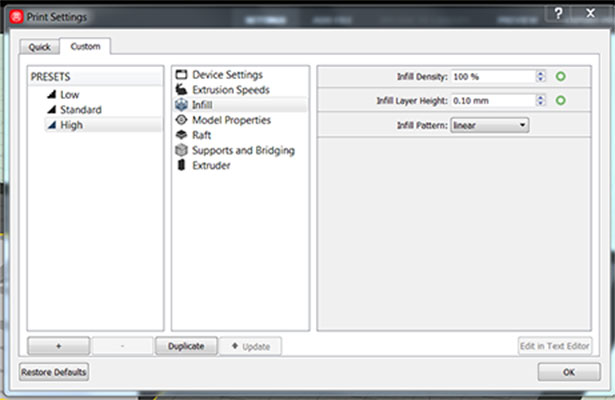Close the Print Settings dialog

click(591, 13)
